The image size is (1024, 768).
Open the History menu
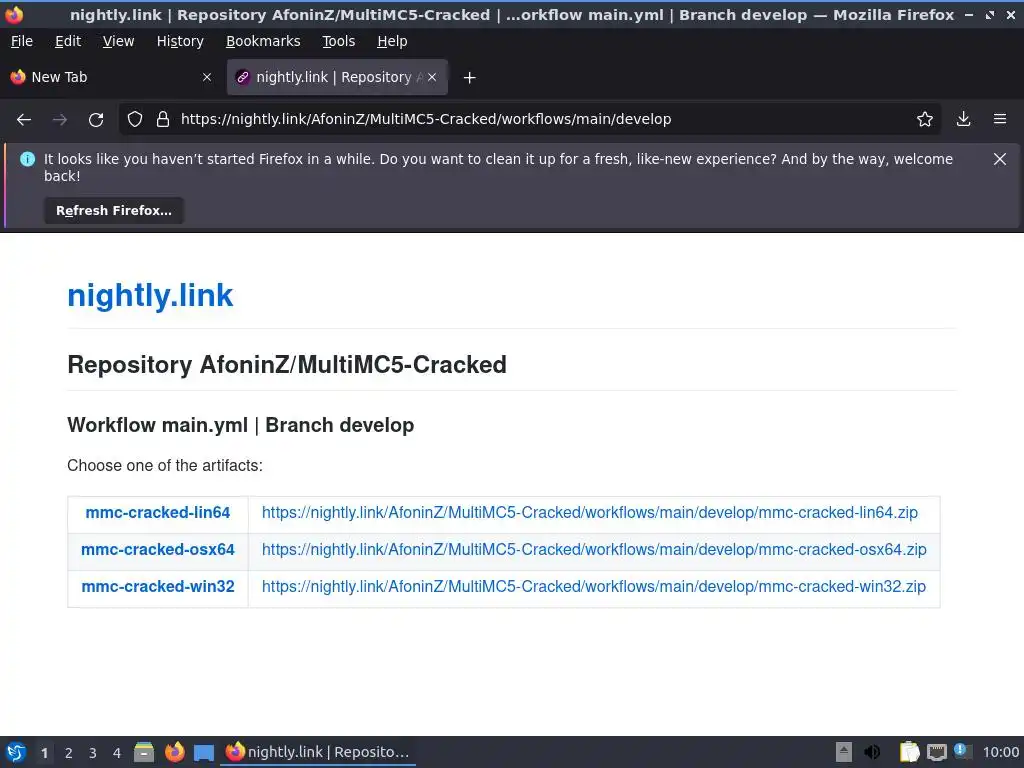click(x=180, y=41)
